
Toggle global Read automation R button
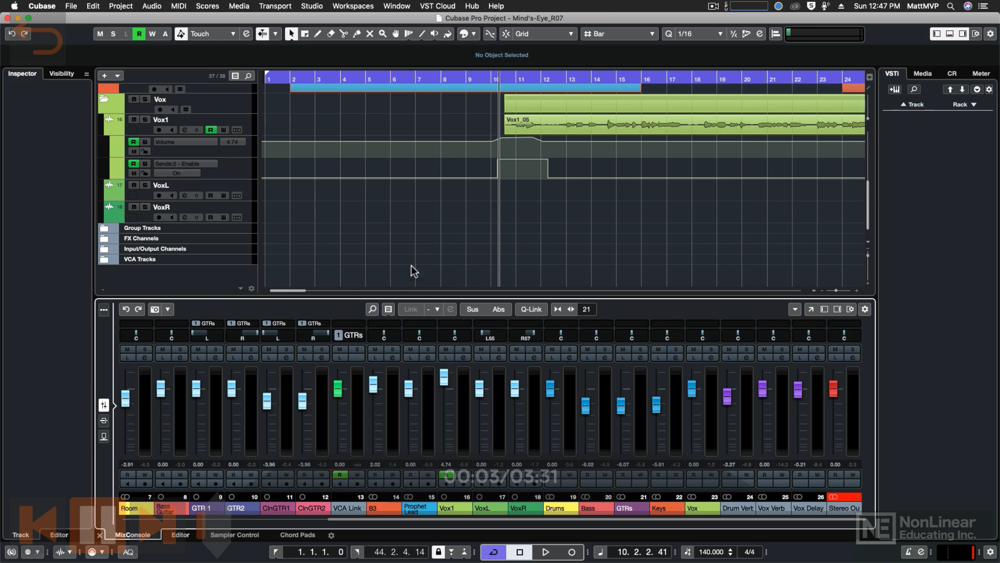point(139,34)
